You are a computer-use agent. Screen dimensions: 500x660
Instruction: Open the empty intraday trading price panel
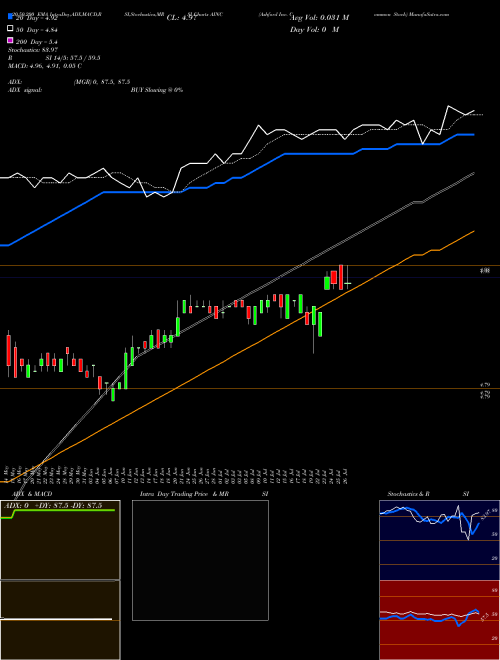(x=200, y=560)
